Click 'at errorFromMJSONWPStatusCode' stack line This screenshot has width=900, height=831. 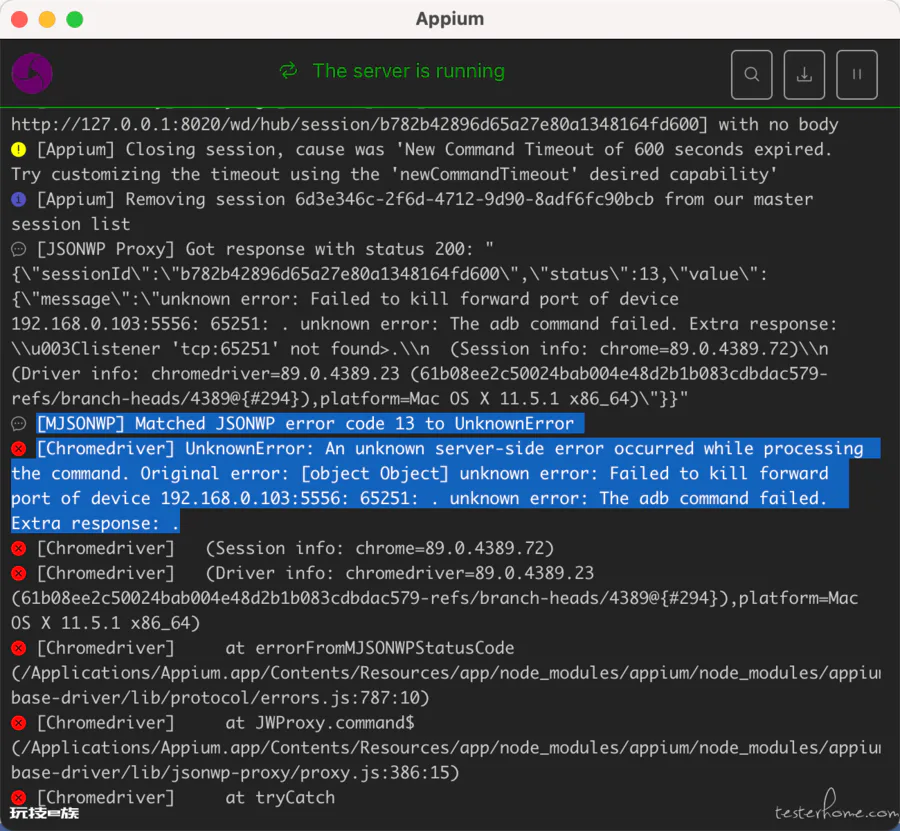[x=370, y=649]
